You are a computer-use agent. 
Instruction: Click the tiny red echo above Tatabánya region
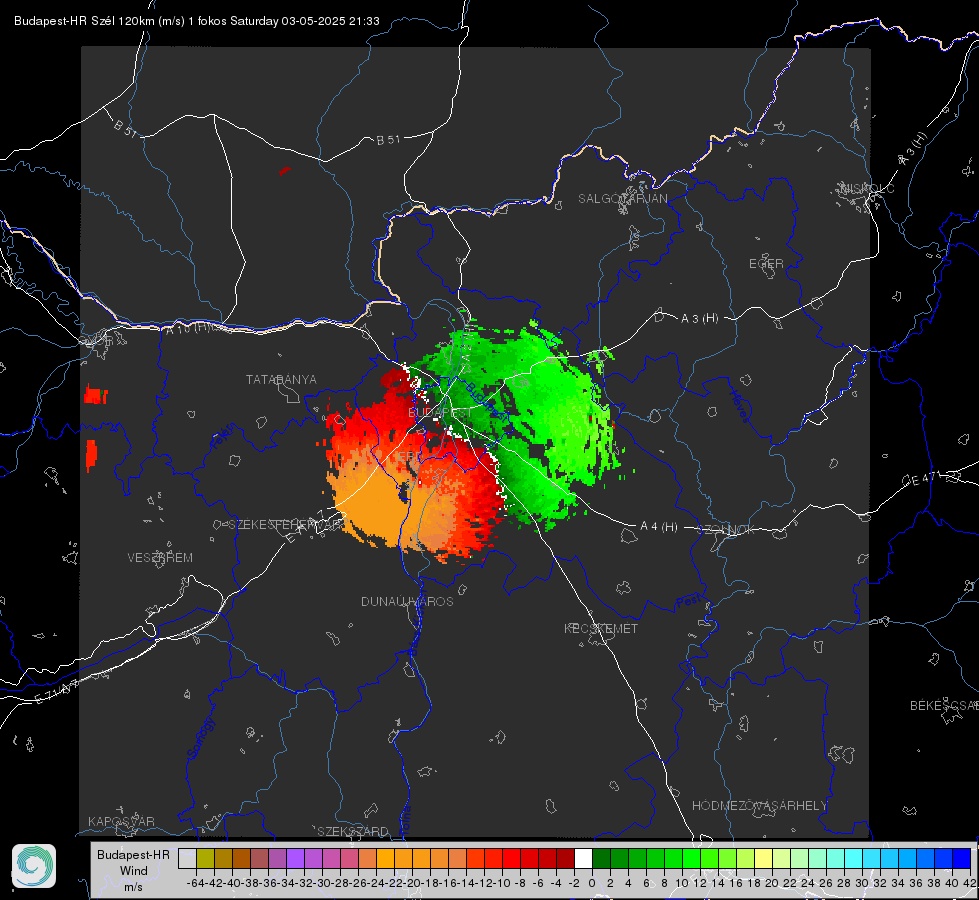click(285, 170)
